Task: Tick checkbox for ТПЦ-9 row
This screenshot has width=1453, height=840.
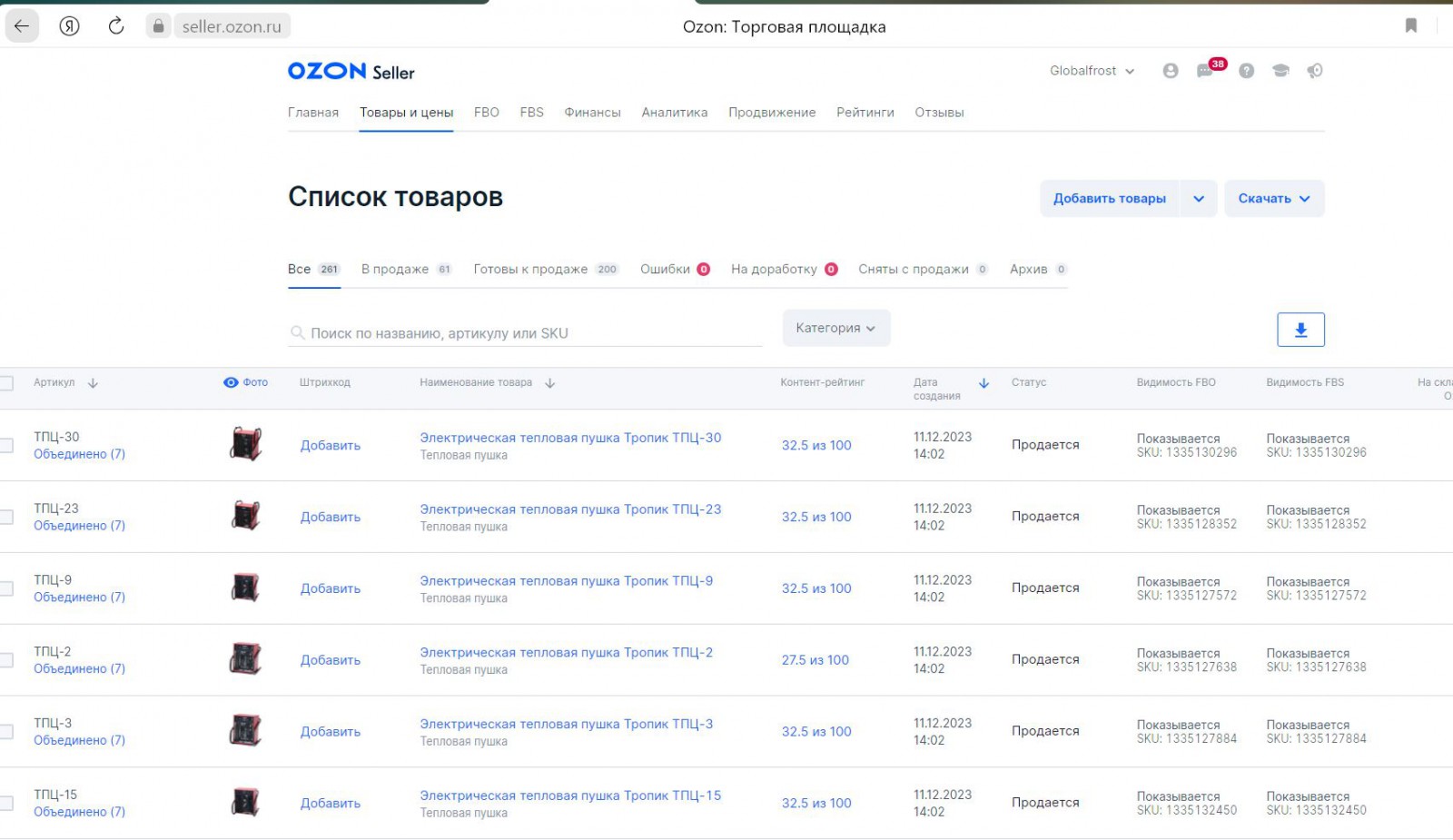Action: click(x=6, y=588)
